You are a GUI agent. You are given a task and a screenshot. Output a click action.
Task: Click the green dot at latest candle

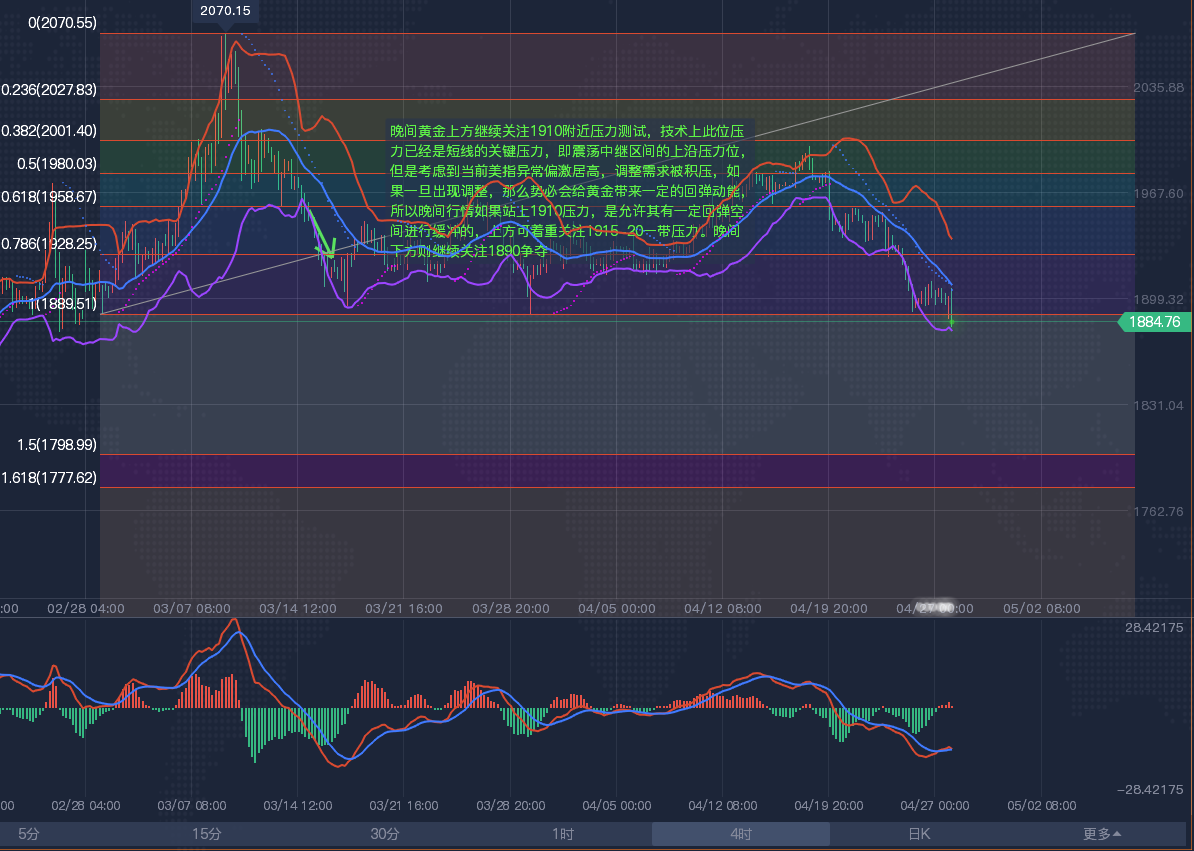pyautogui.click(x=951, y=322)
